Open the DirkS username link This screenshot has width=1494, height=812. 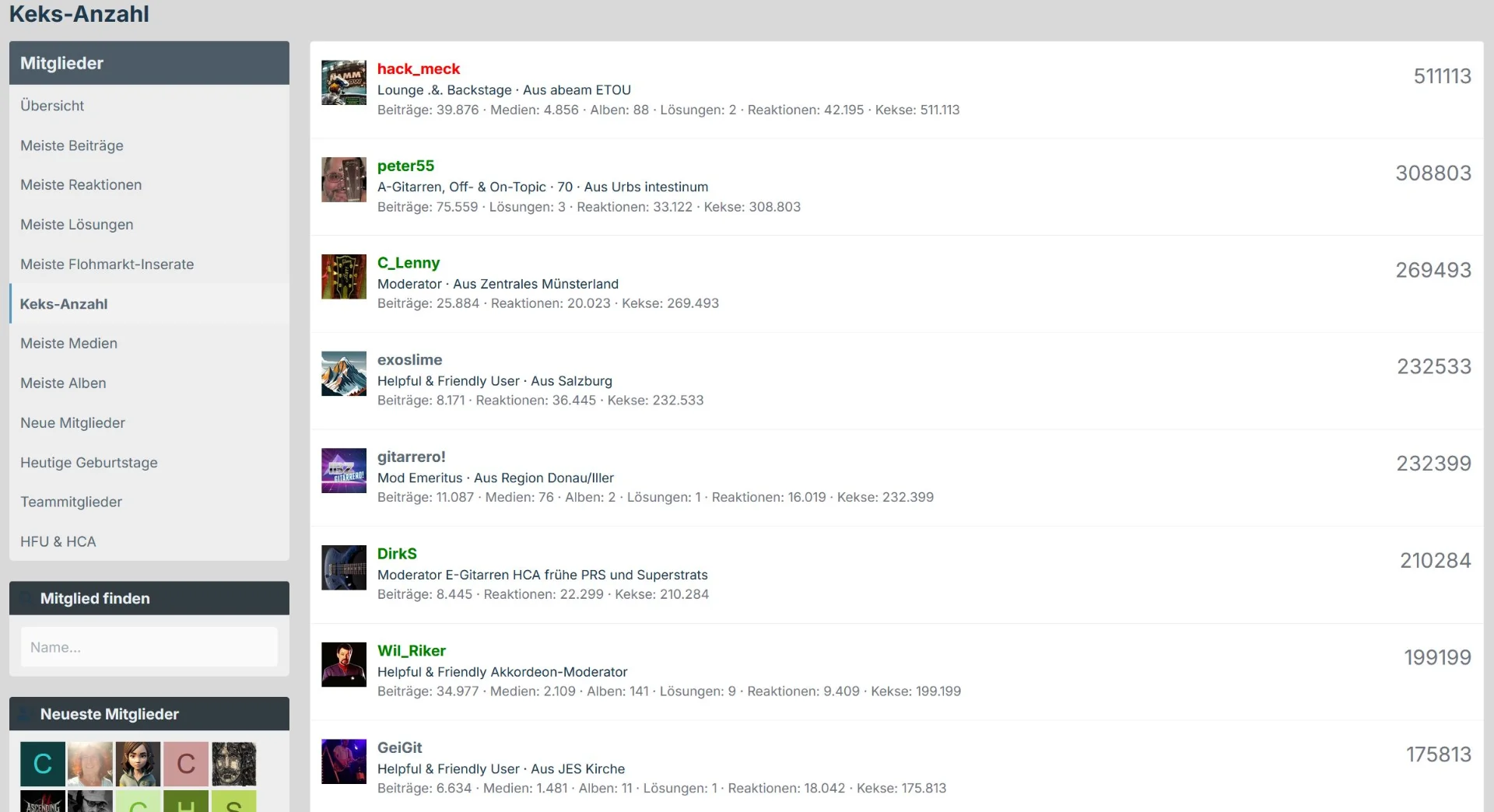pos(397,554)
